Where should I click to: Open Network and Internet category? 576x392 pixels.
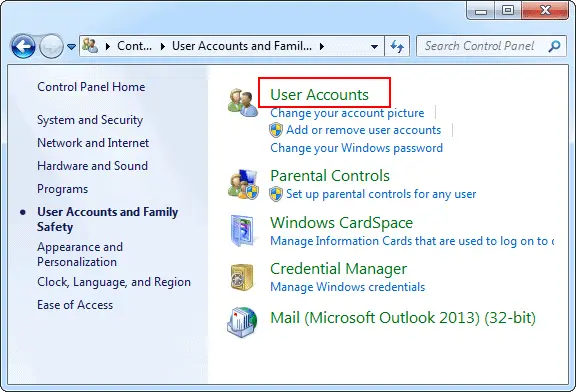pyautogui.click(x=93, y=143)
